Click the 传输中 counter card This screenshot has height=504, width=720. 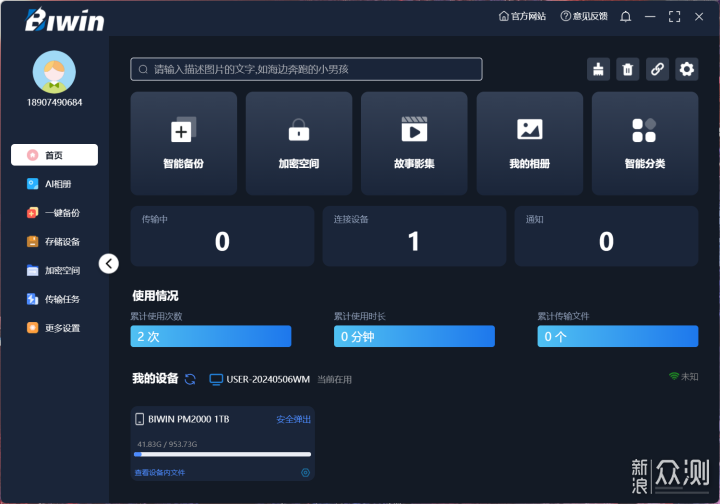coord(222,236)
